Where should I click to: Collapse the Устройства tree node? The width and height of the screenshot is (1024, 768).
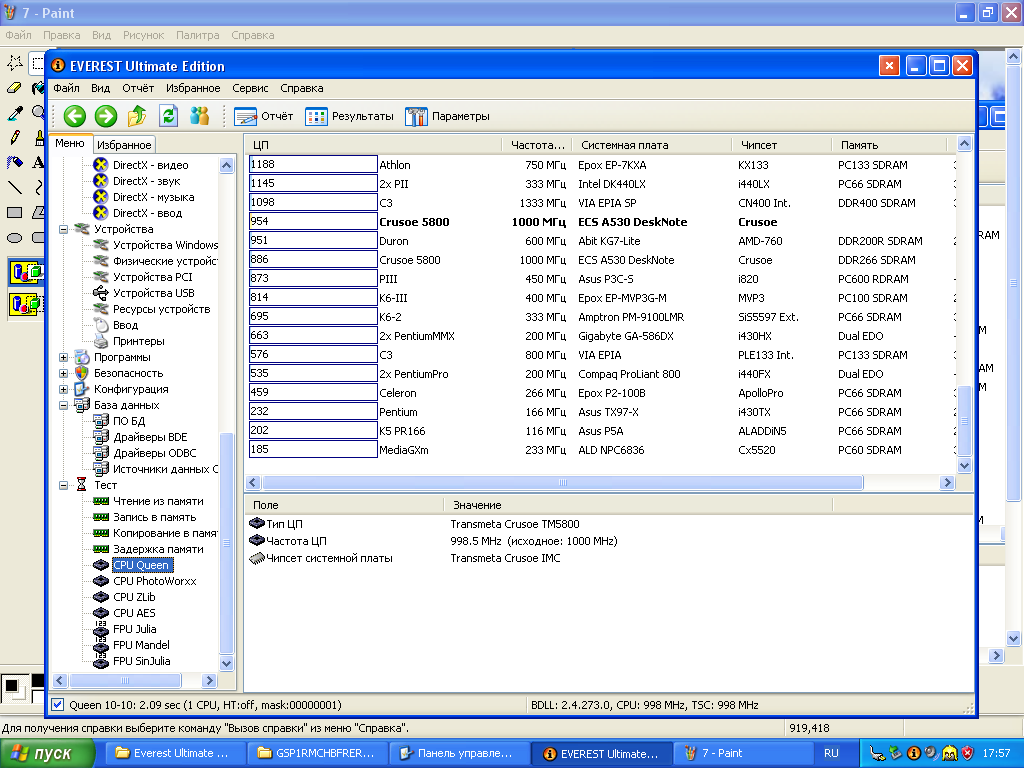63,229
